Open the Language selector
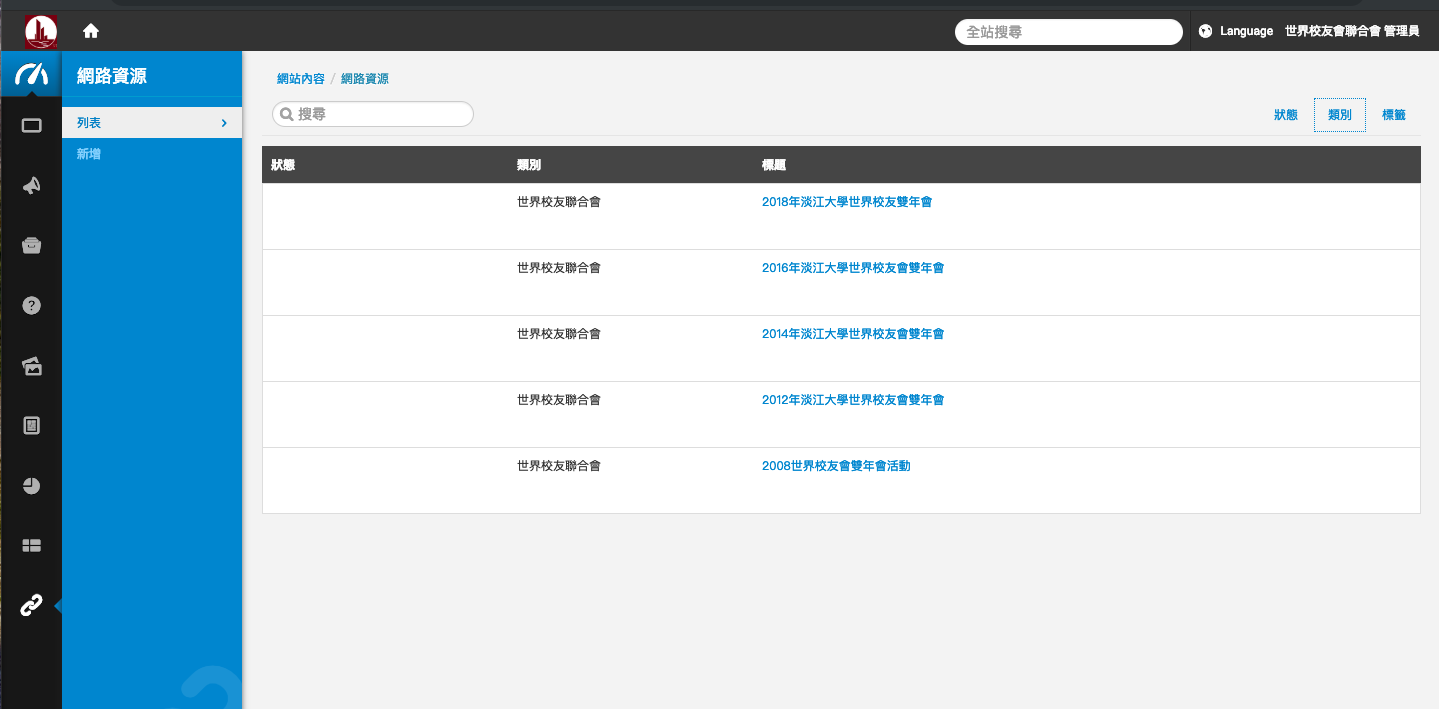This screenshot has width=1439, height=709. point(1246,31)
